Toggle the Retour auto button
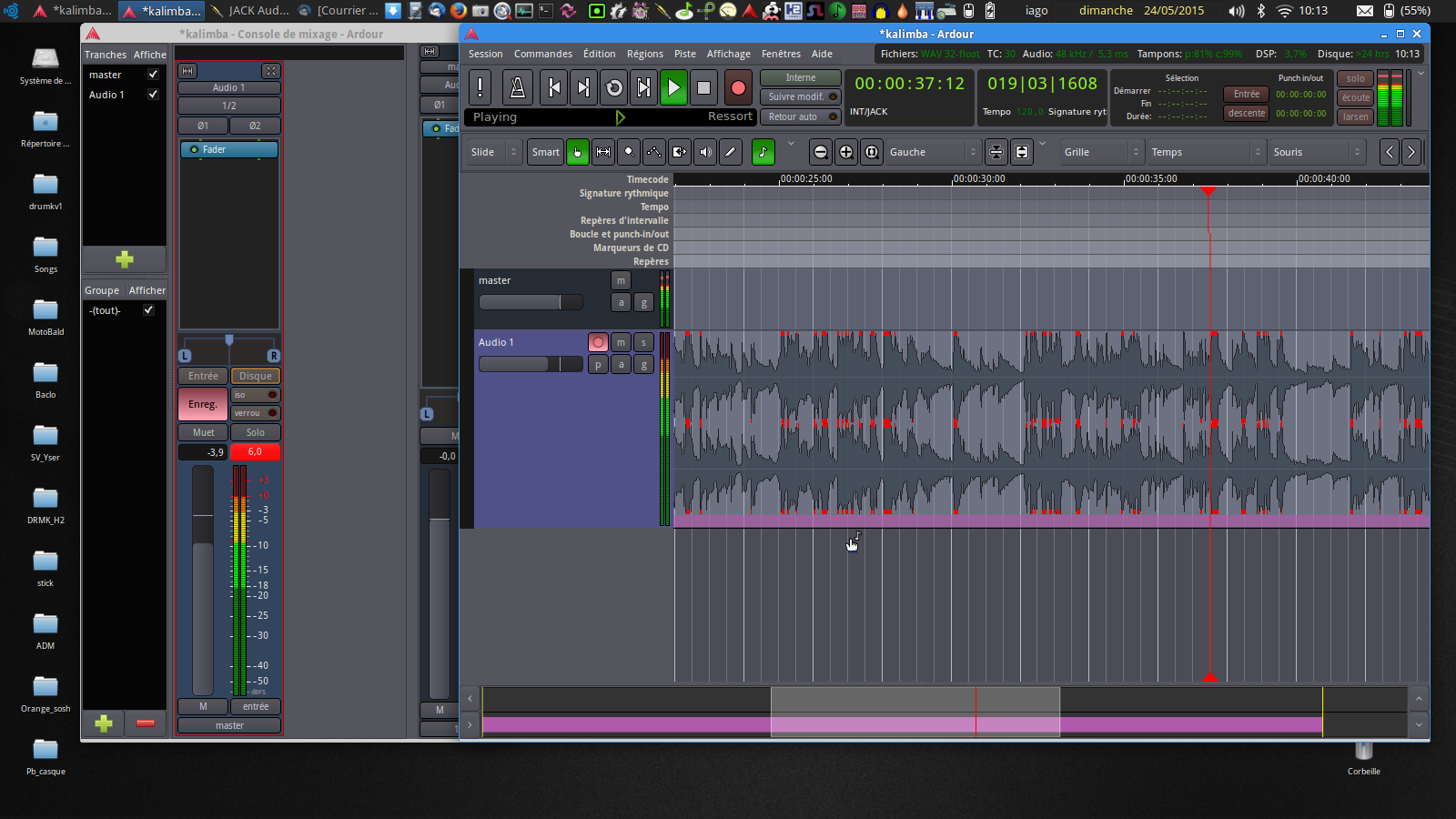Image resolution: width=1456 pixels, height=819 pixels. click(800, 116)
